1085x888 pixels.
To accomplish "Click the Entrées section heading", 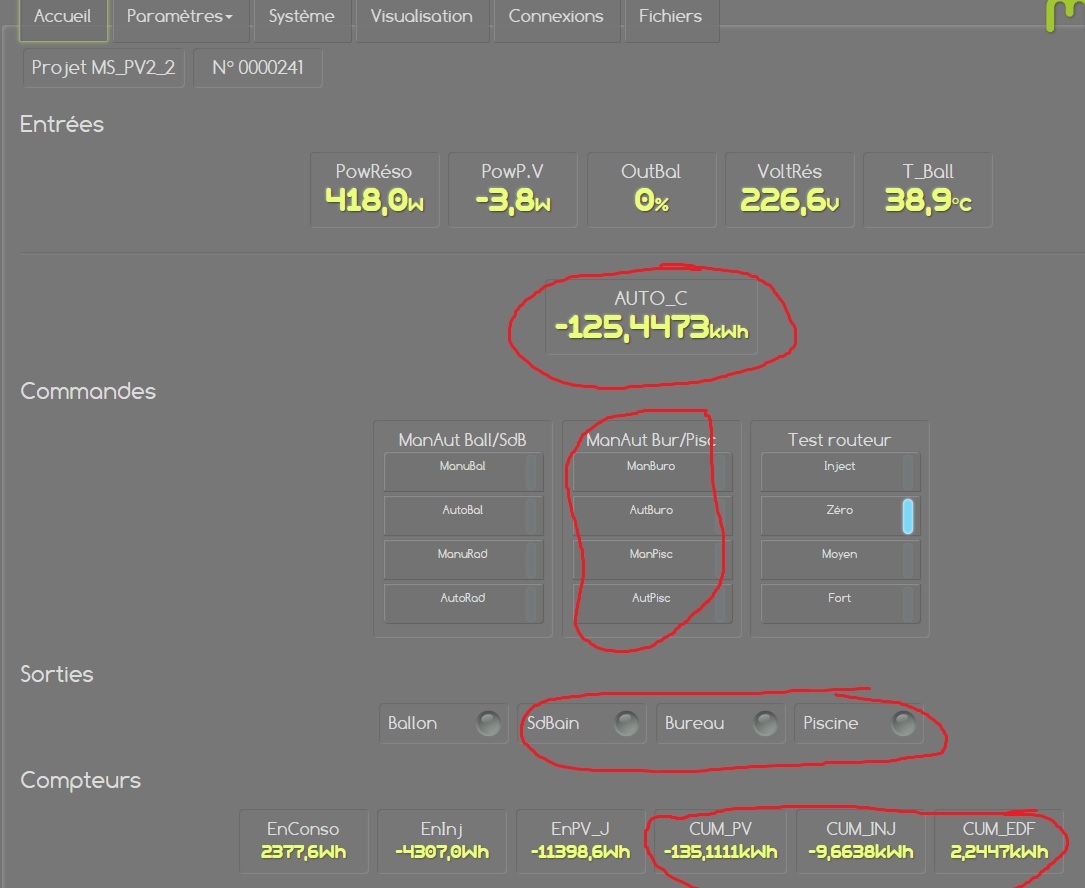I will (x=62, y=125).
